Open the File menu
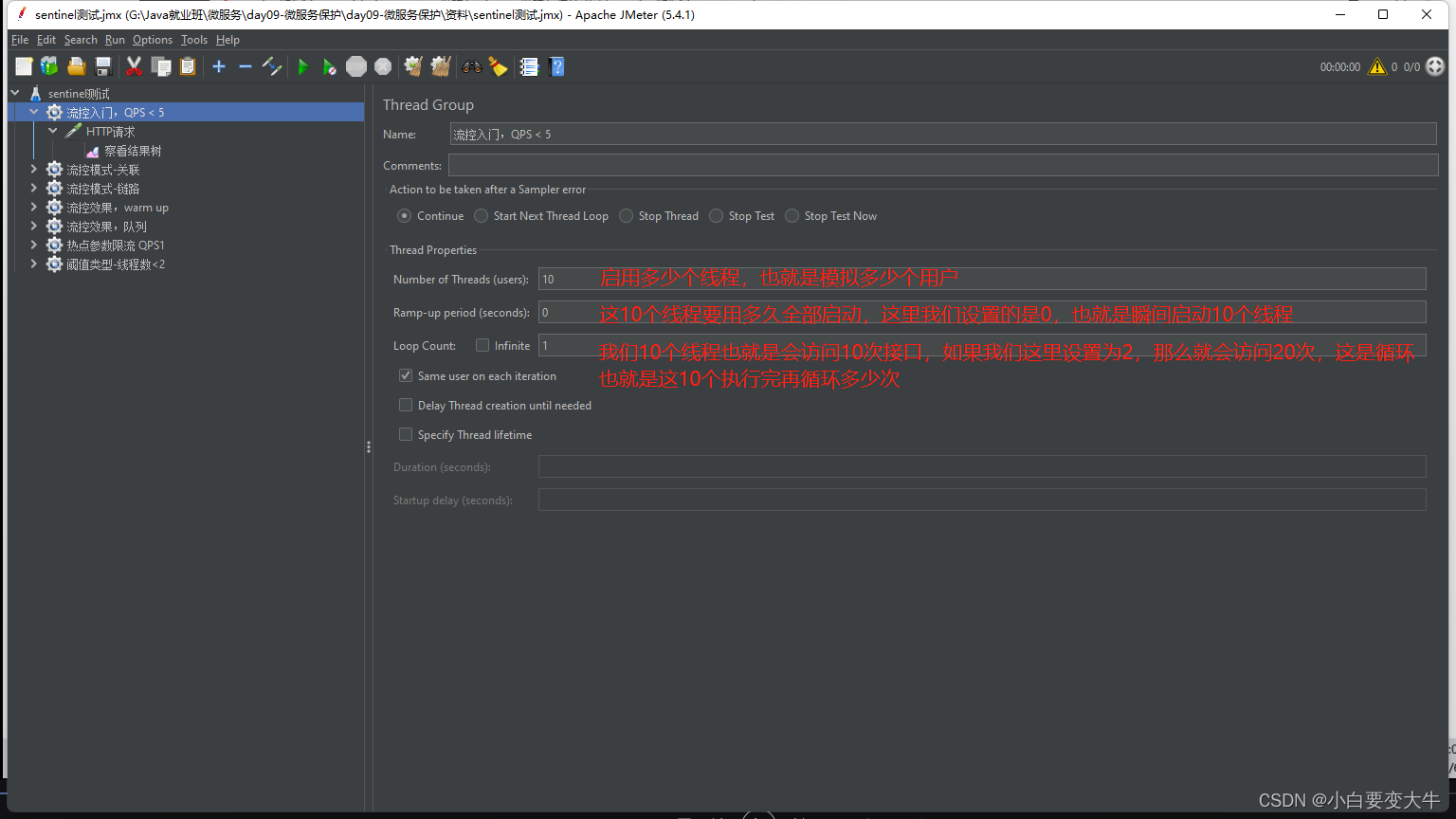Image resolution: width=1456 pixels, height=819 pixels. point(20,40)
